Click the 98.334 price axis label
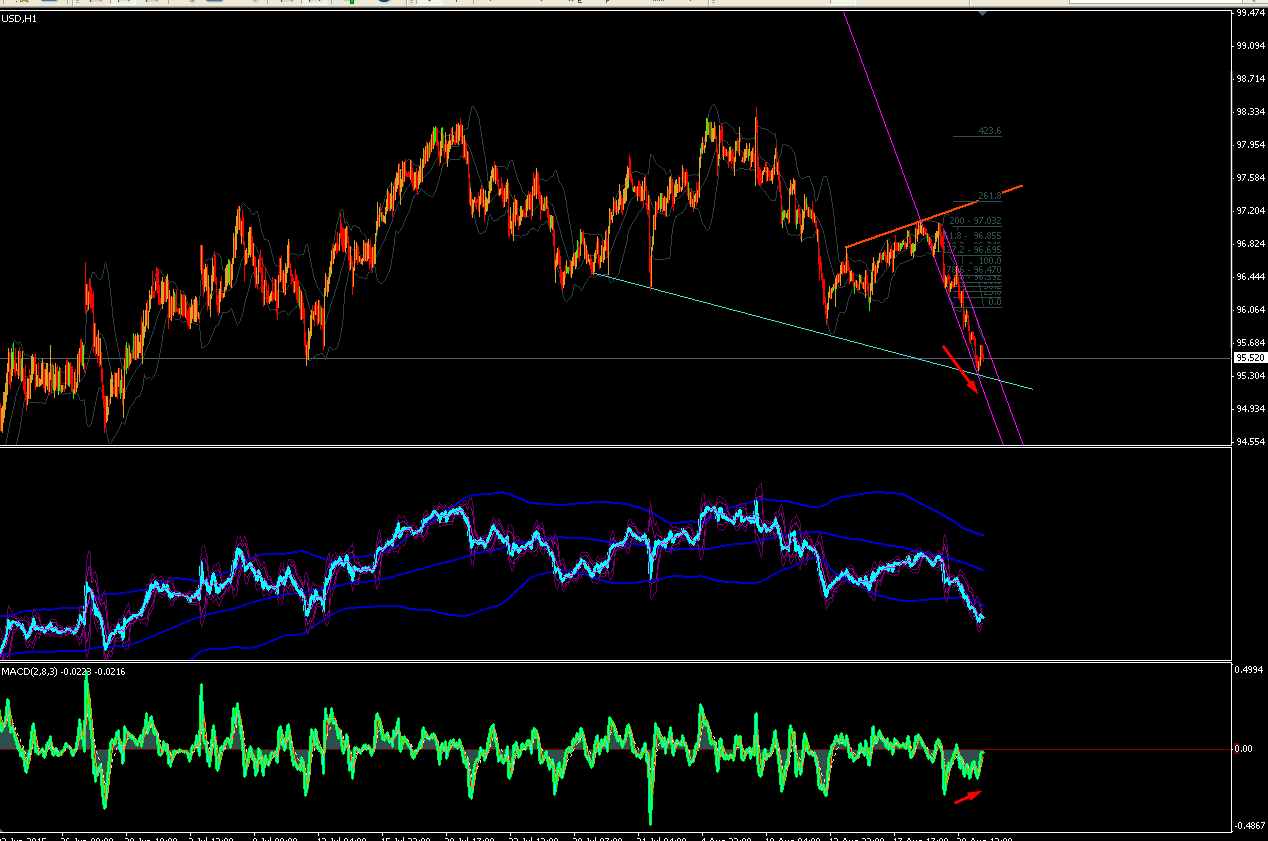 (x=1249, y=112)
